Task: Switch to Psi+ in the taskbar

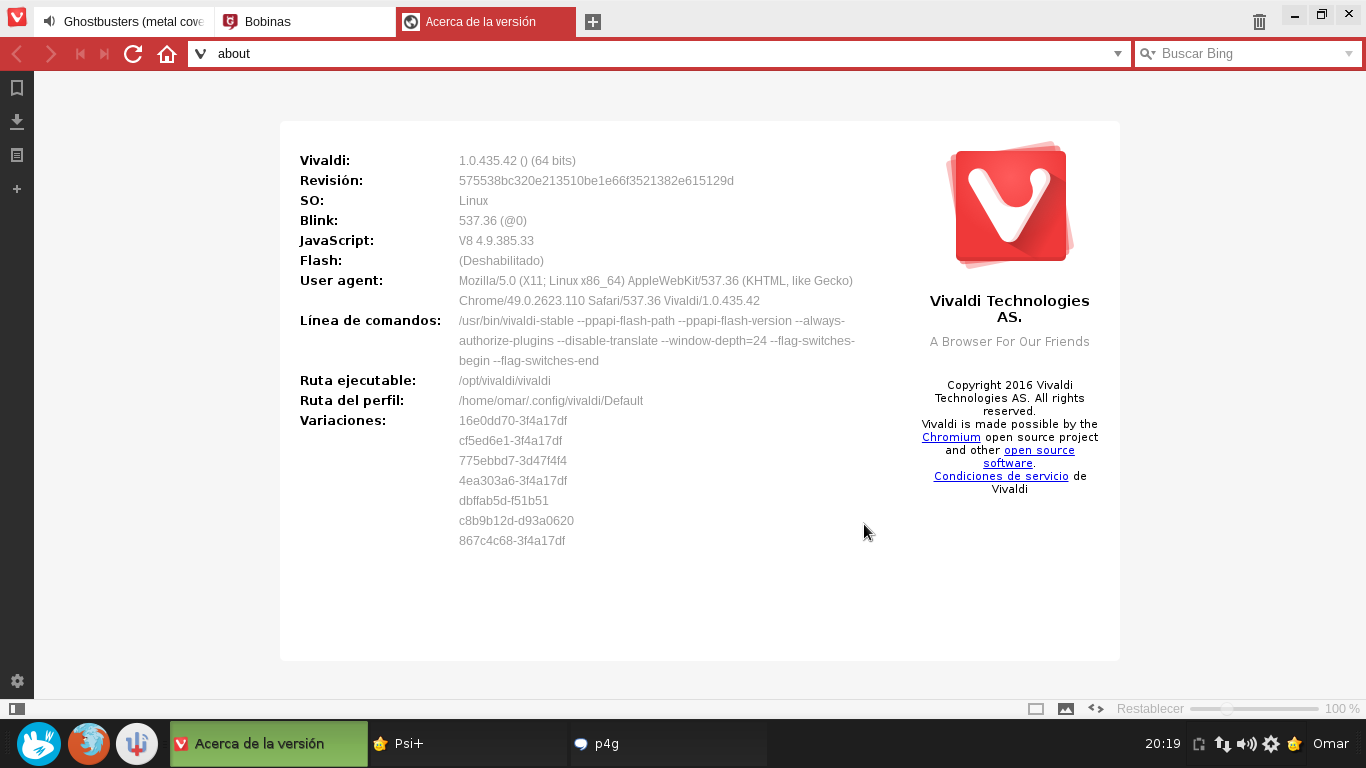Action: click(467, 744)
